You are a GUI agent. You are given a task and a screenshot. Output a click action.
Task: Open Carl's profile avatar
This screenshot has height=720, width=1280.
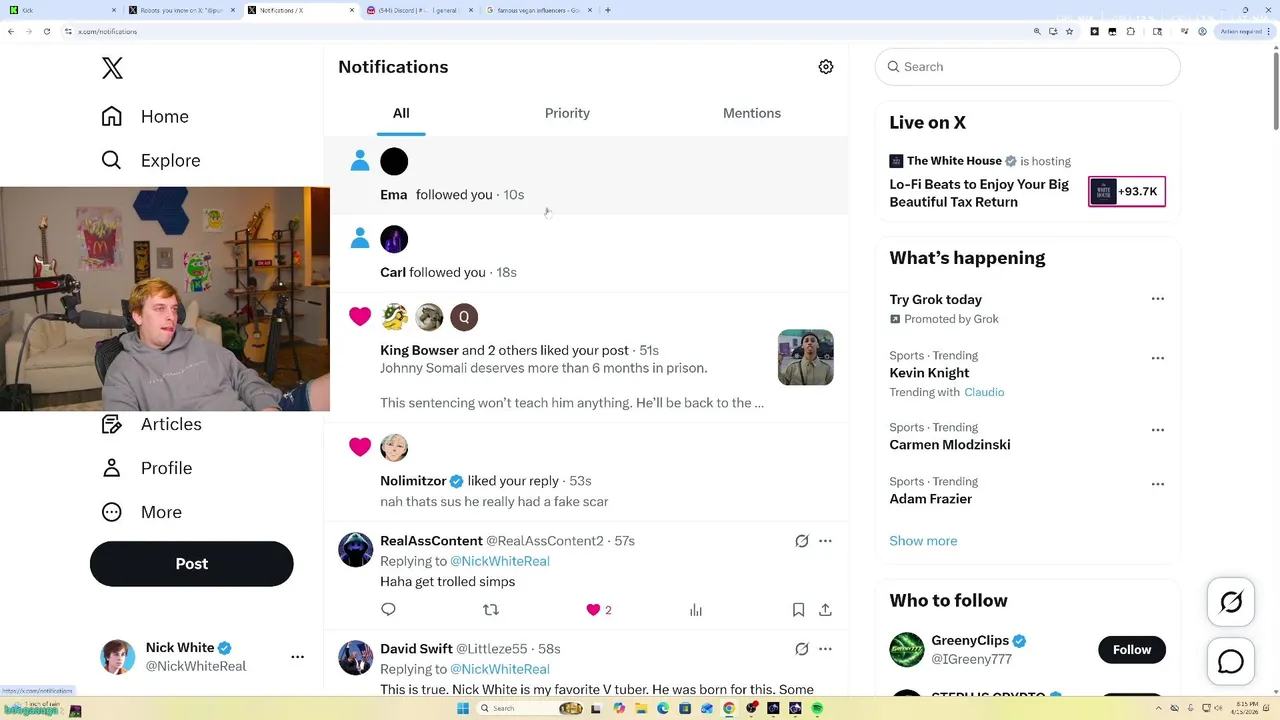[x=394, y=239]
